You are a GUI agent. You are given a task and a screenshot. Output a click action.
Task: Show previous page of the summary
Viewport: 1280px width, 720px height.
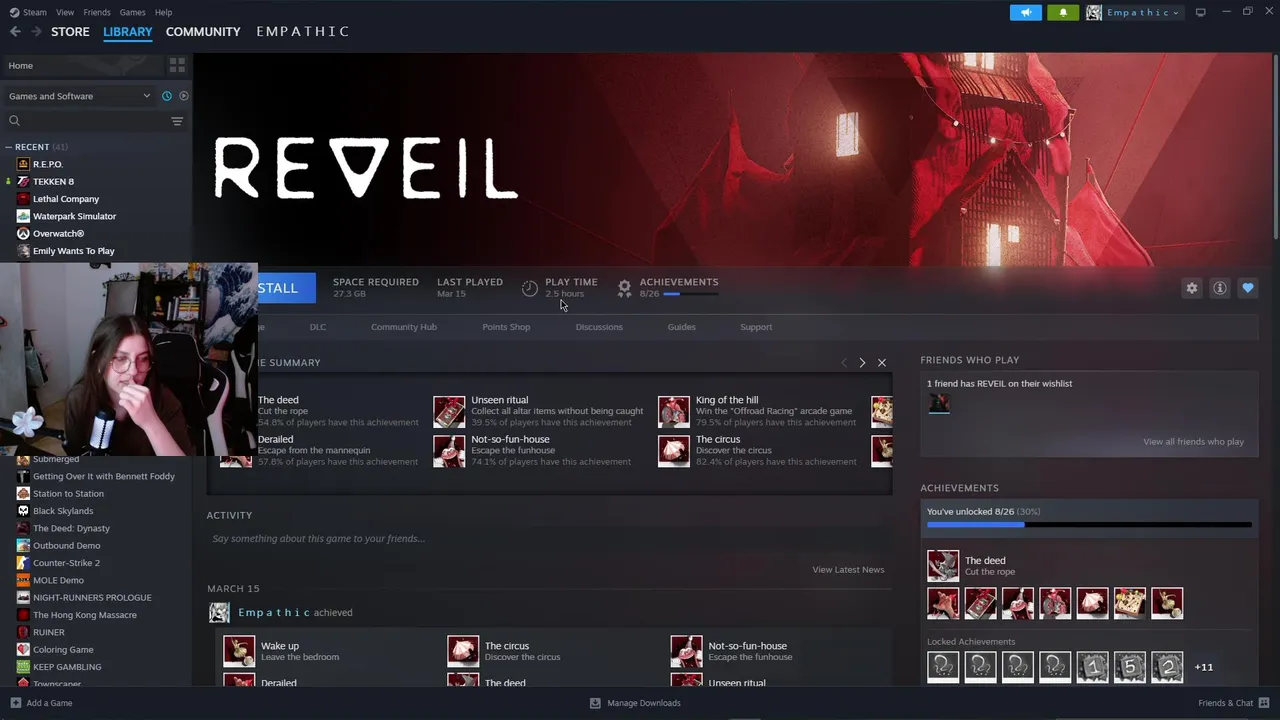pyautogui.click(x=844, y=363)
